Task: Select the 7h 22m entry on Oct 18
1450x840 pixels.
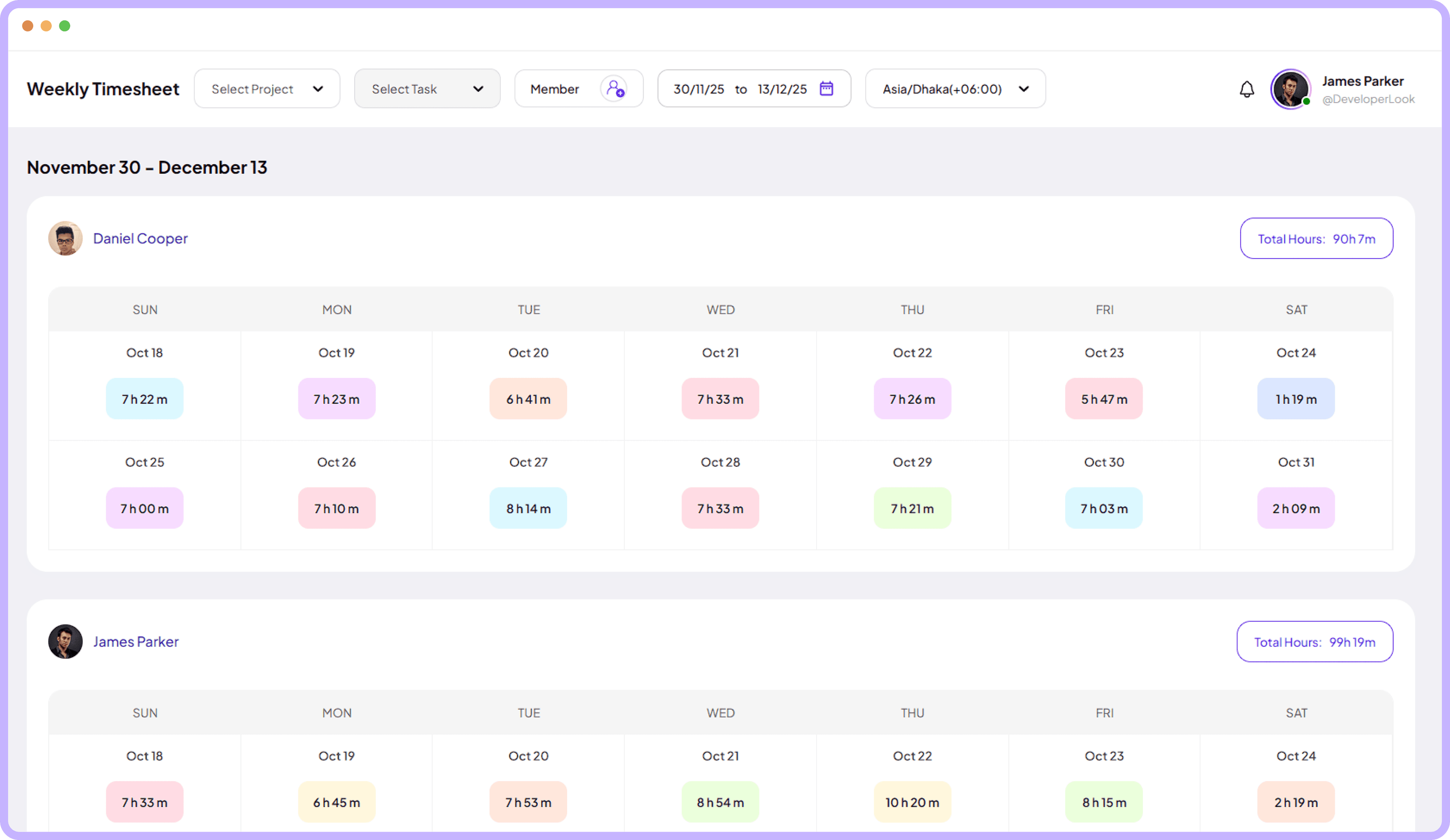Action: (x=144, y=398)
